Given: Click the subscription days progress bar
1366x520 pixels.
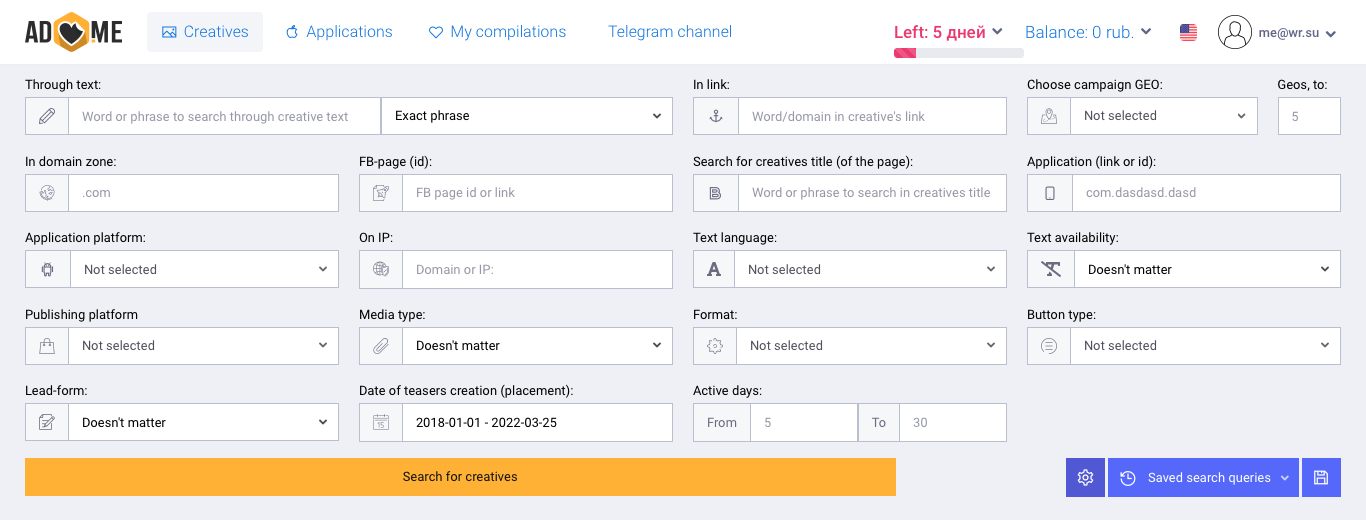Looking at the screenshot, I should [x=958, y=52].
